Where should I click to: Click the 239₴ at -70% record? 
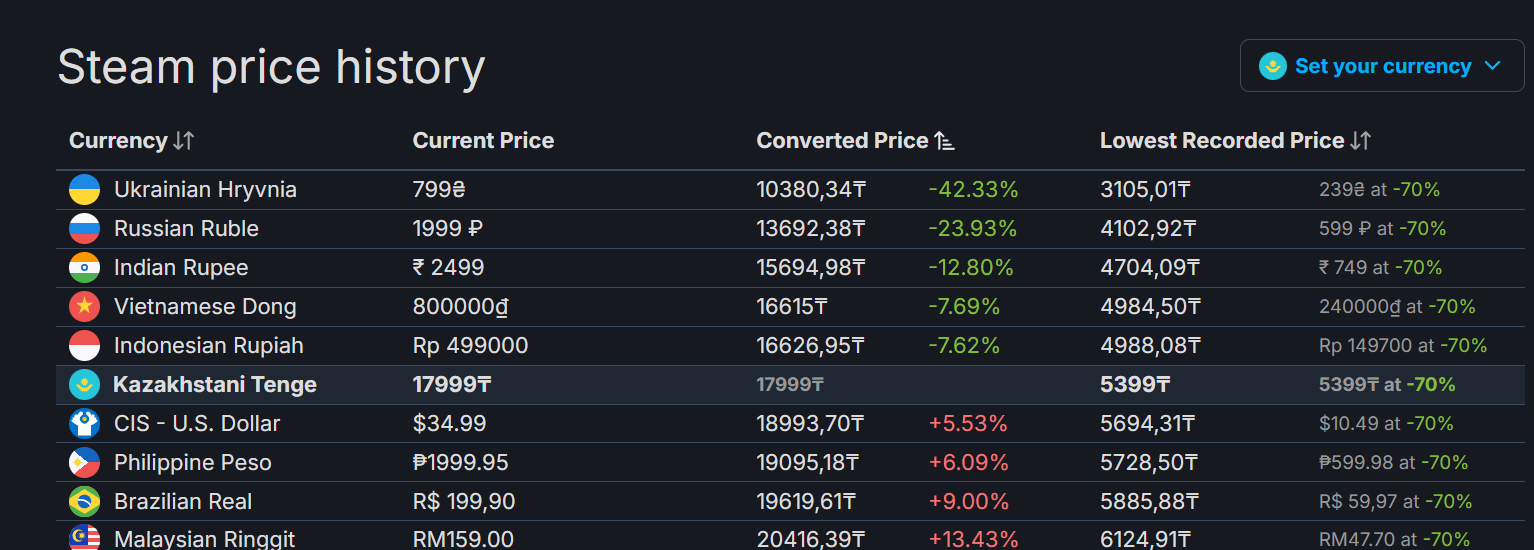[1379, 189]
